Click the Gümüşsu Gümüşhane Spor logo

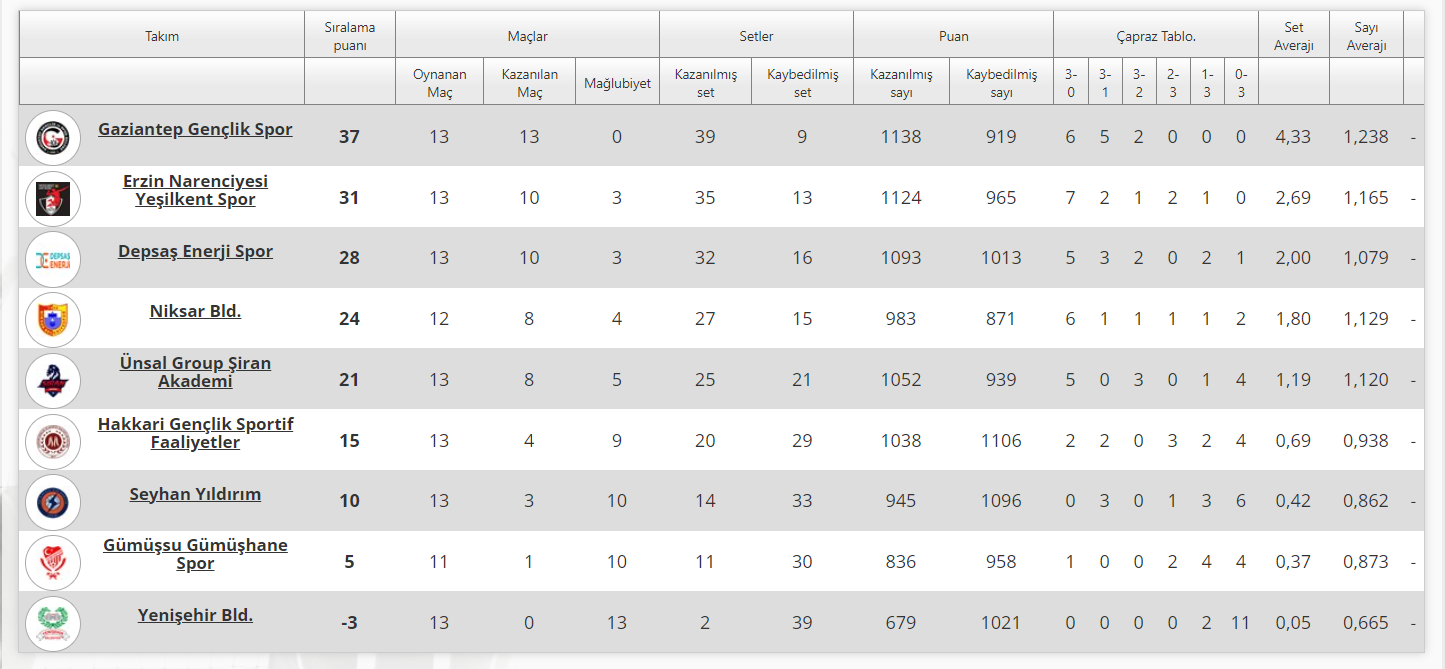pos(52,563)
